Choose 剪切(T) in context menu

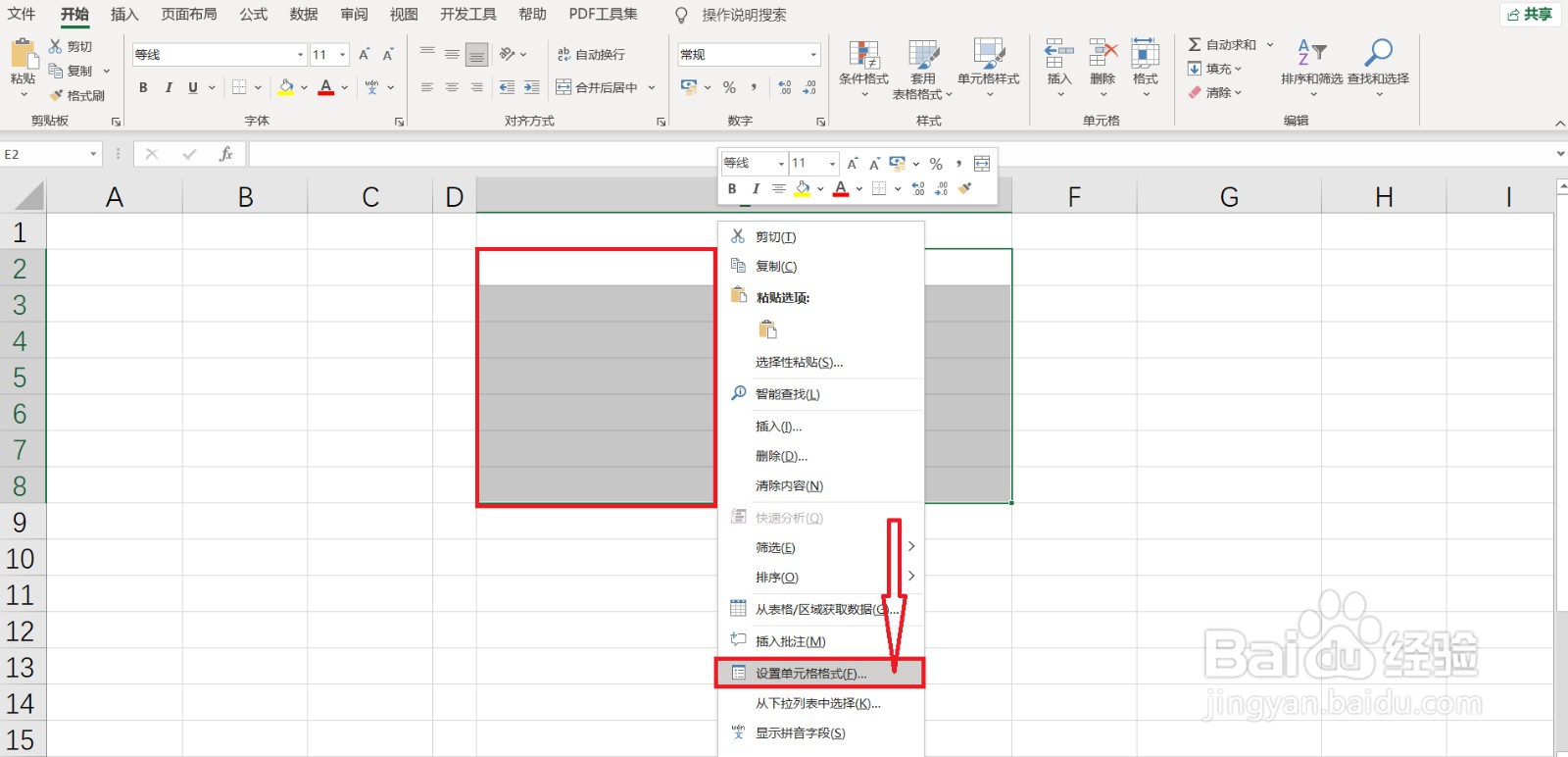coord(820,237)
